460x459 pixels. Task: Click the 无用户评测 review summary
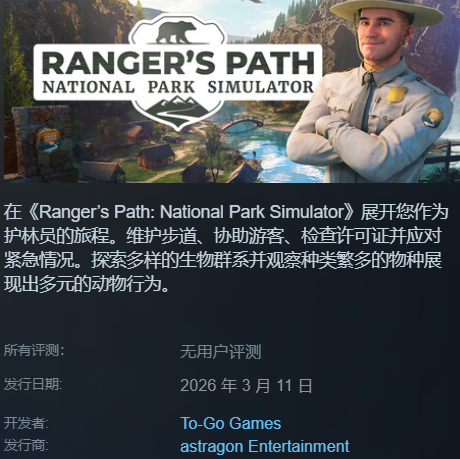221,352
